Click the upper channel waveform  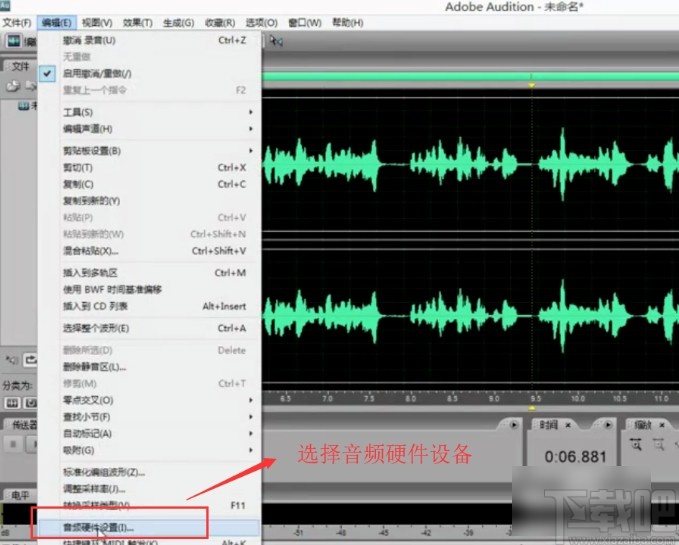click(x=470, y=164)
